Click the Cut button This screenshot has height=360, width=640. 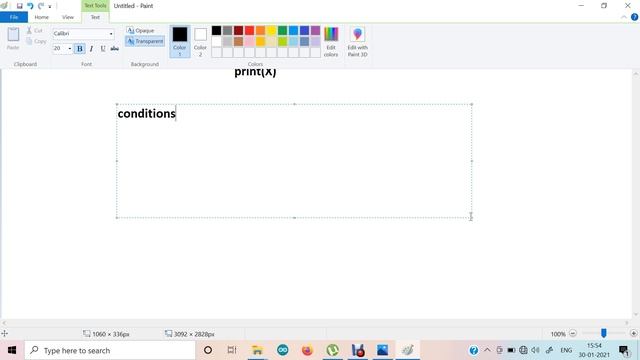(35, 31)
